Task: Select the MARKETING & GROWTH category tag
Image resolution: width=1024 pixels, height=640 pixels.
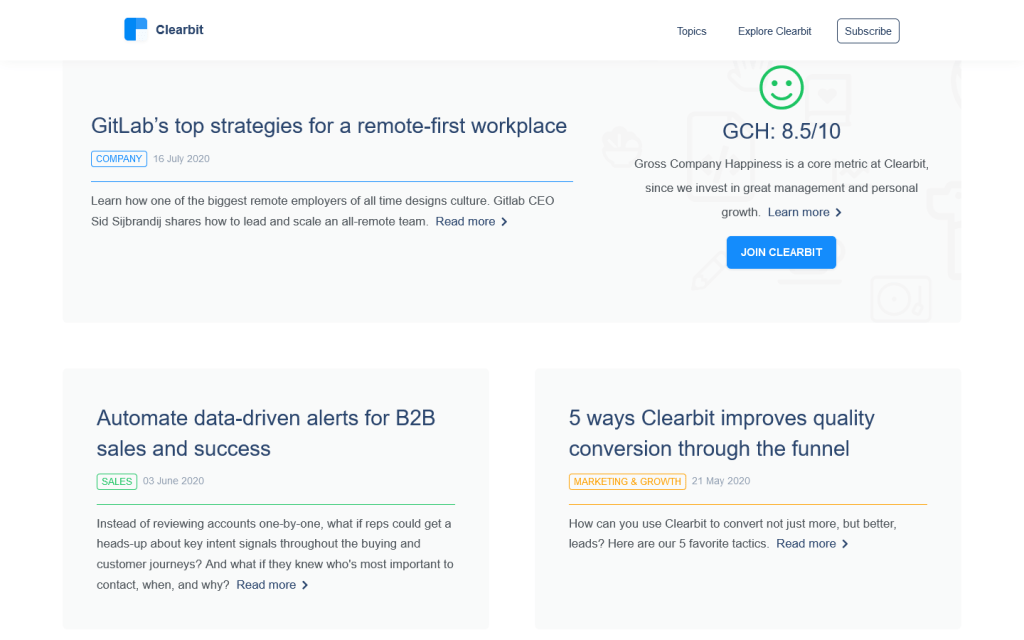Action: [627, 481]
